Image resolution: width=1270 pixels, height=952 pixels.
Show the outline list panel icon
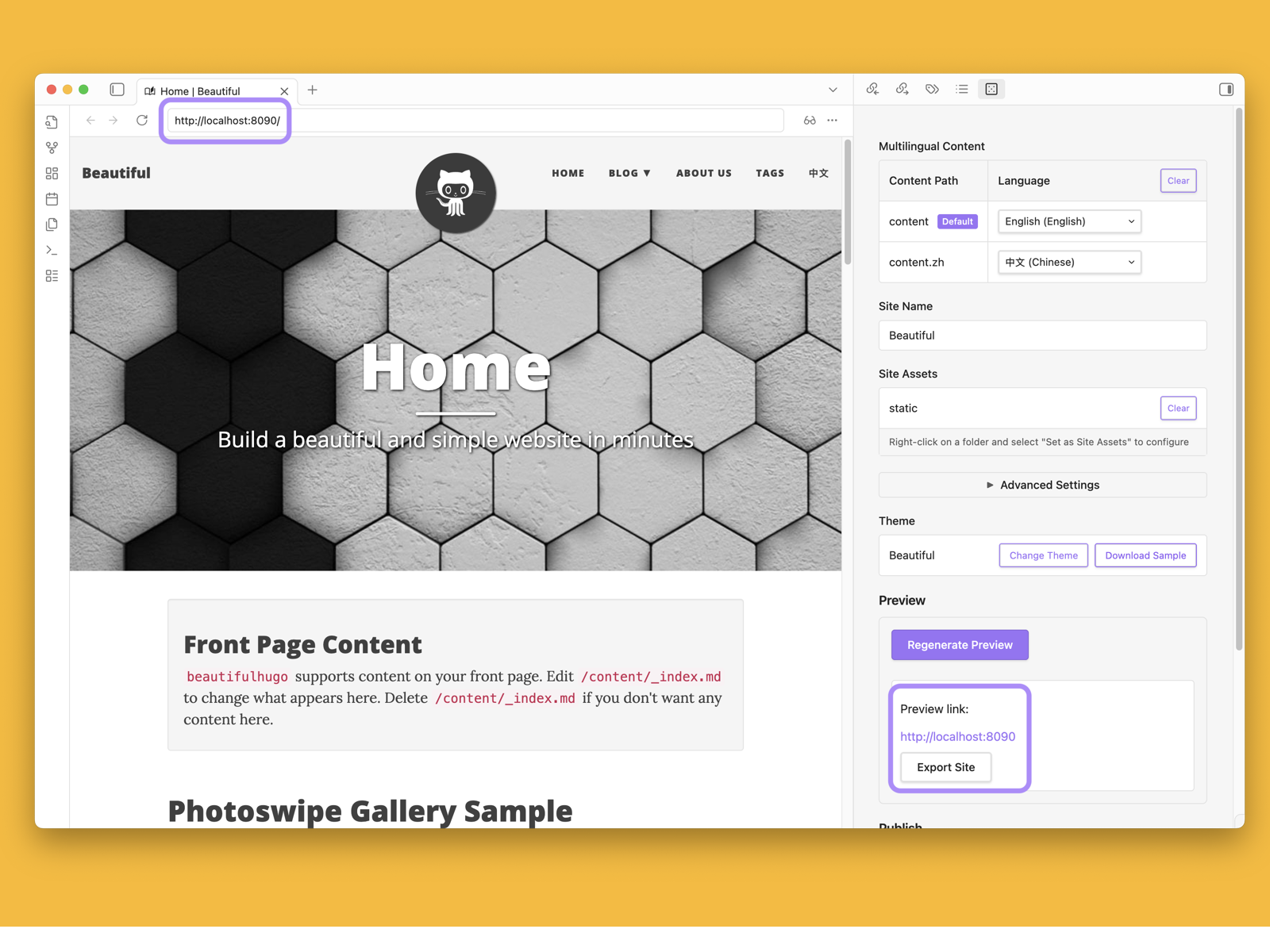pos(962,89)
